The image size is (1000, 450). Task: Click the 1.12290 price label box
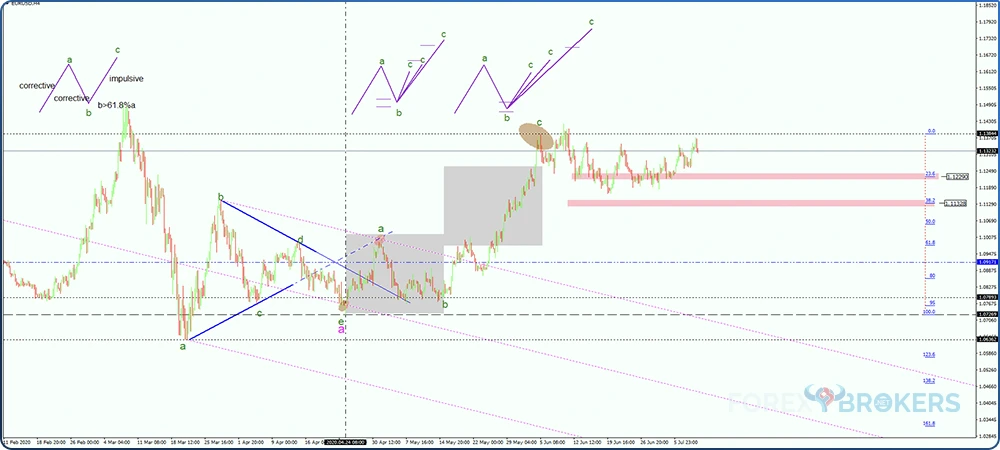click(x=956, y=177)
